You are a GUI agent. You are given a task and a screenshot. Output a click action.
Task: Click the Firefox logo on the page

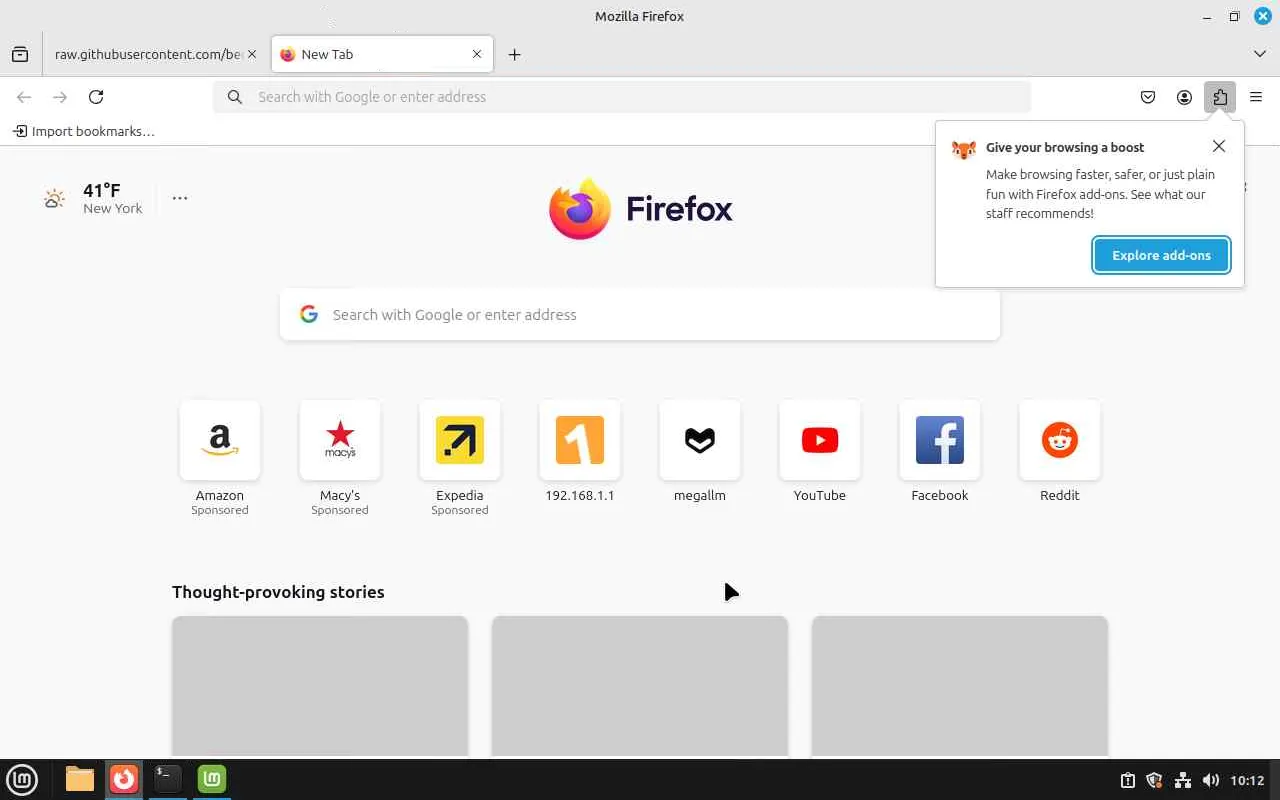tap(640, 209)
